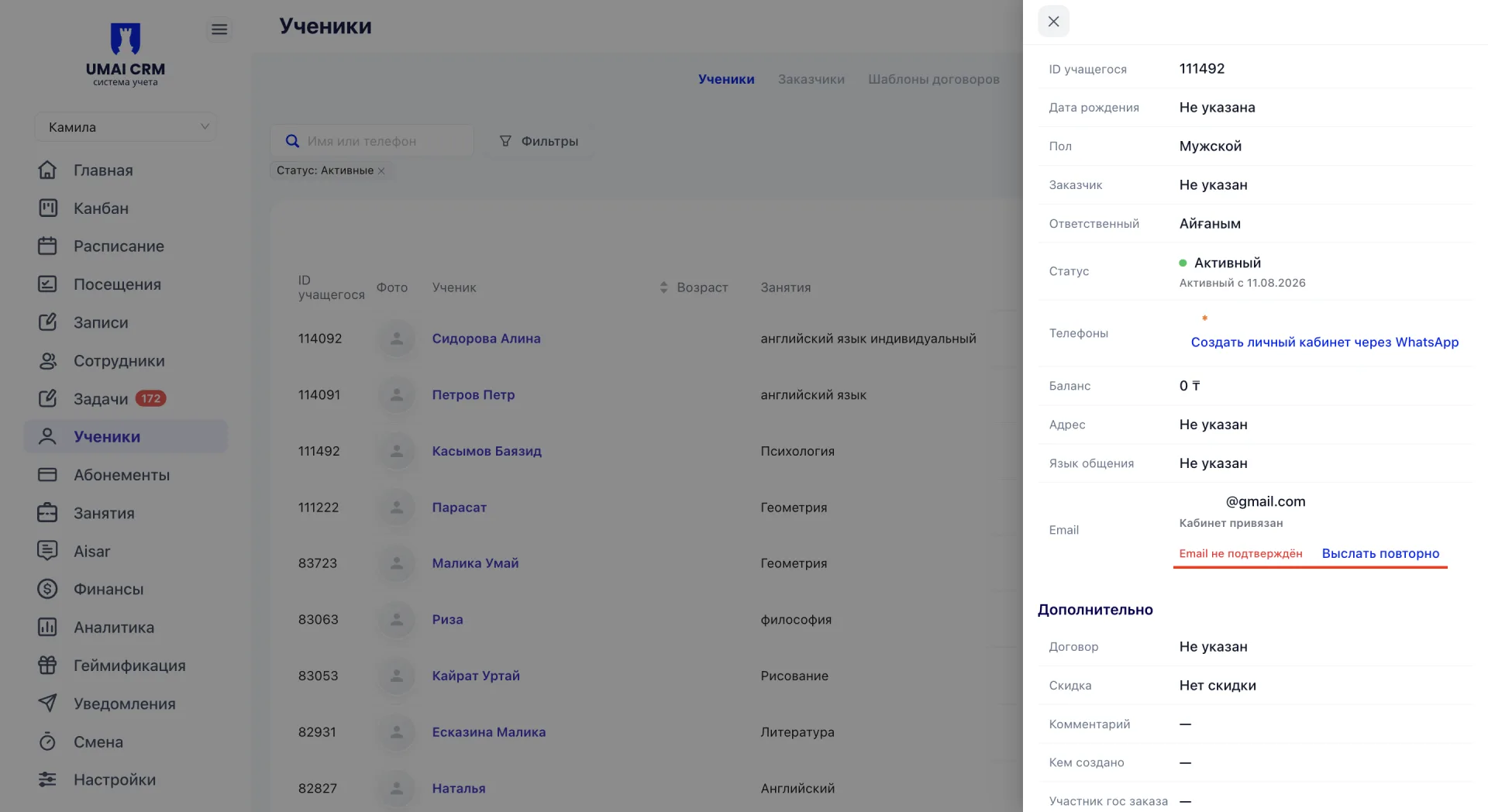Open the Ученики person icon
This screenshot has width=1488, height=812.
coord(47,437)
